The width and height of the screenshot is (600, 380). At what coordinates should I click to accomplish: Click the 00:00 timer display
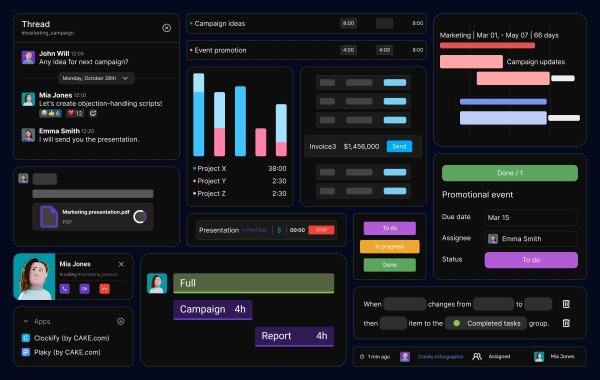tap(297, 230)
